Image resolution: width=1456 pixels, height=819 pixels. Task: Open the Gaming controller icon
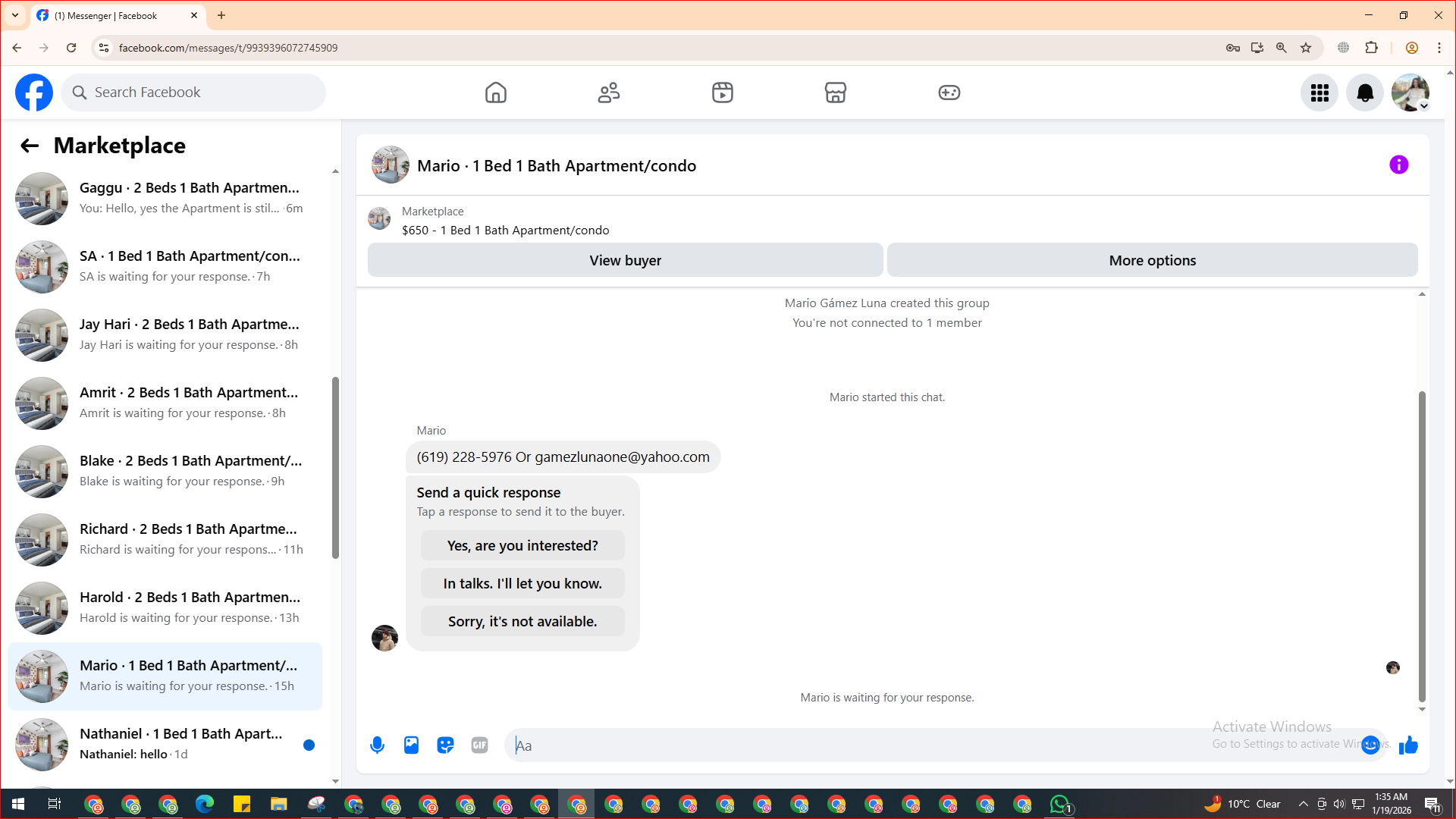[x=949, y=93]
